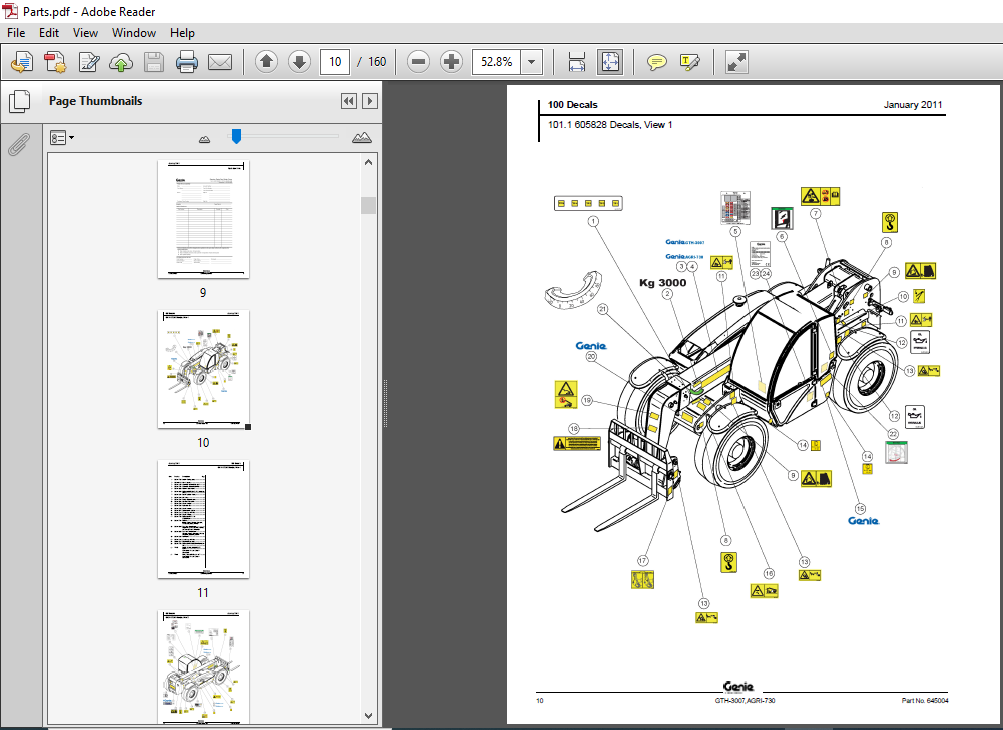Select page 9 thumbnail
The width and height of the screenshot is (1003, 730).
click(x=203, y=219)
